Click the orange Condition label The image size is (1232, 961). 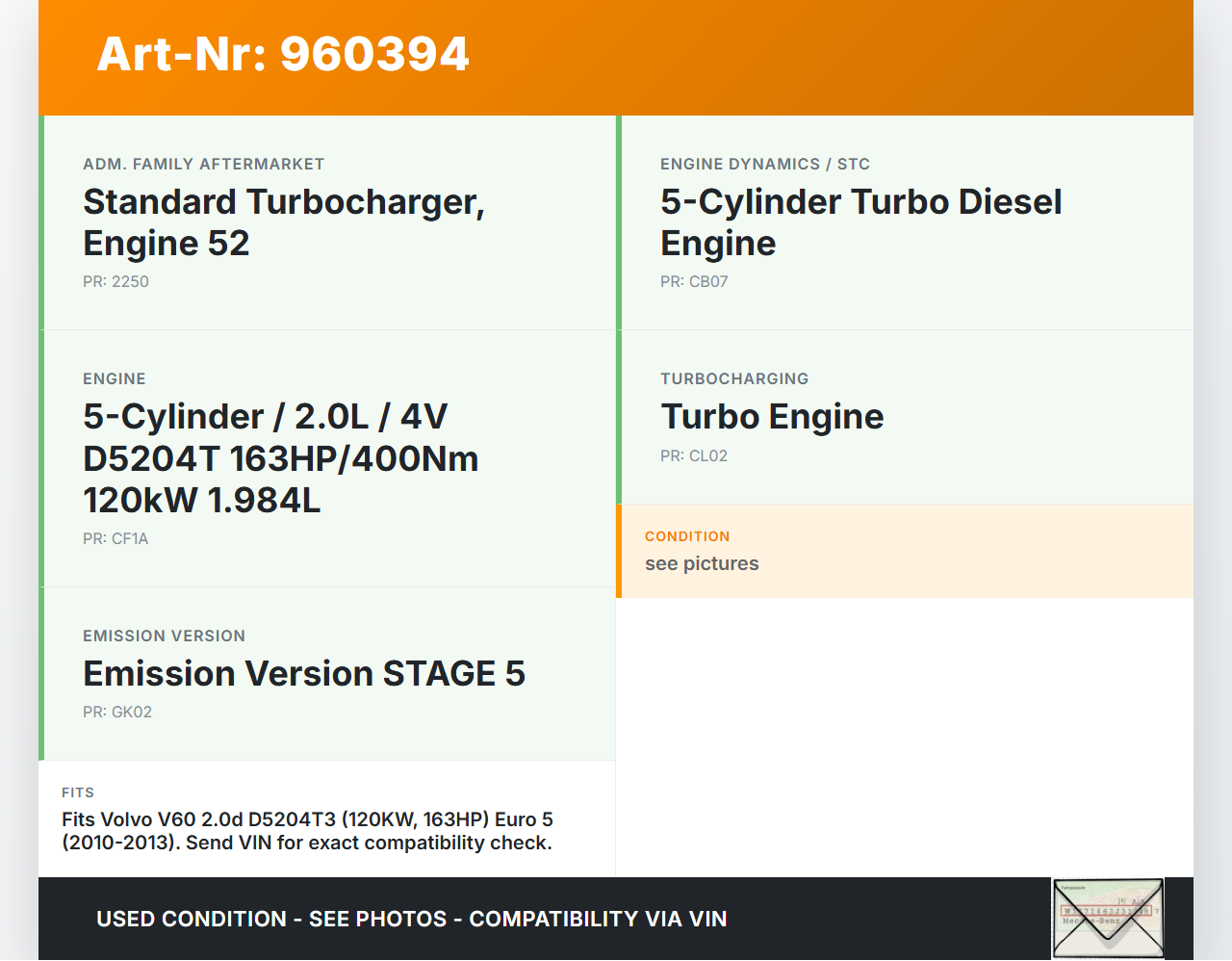(x=686, y=536)
